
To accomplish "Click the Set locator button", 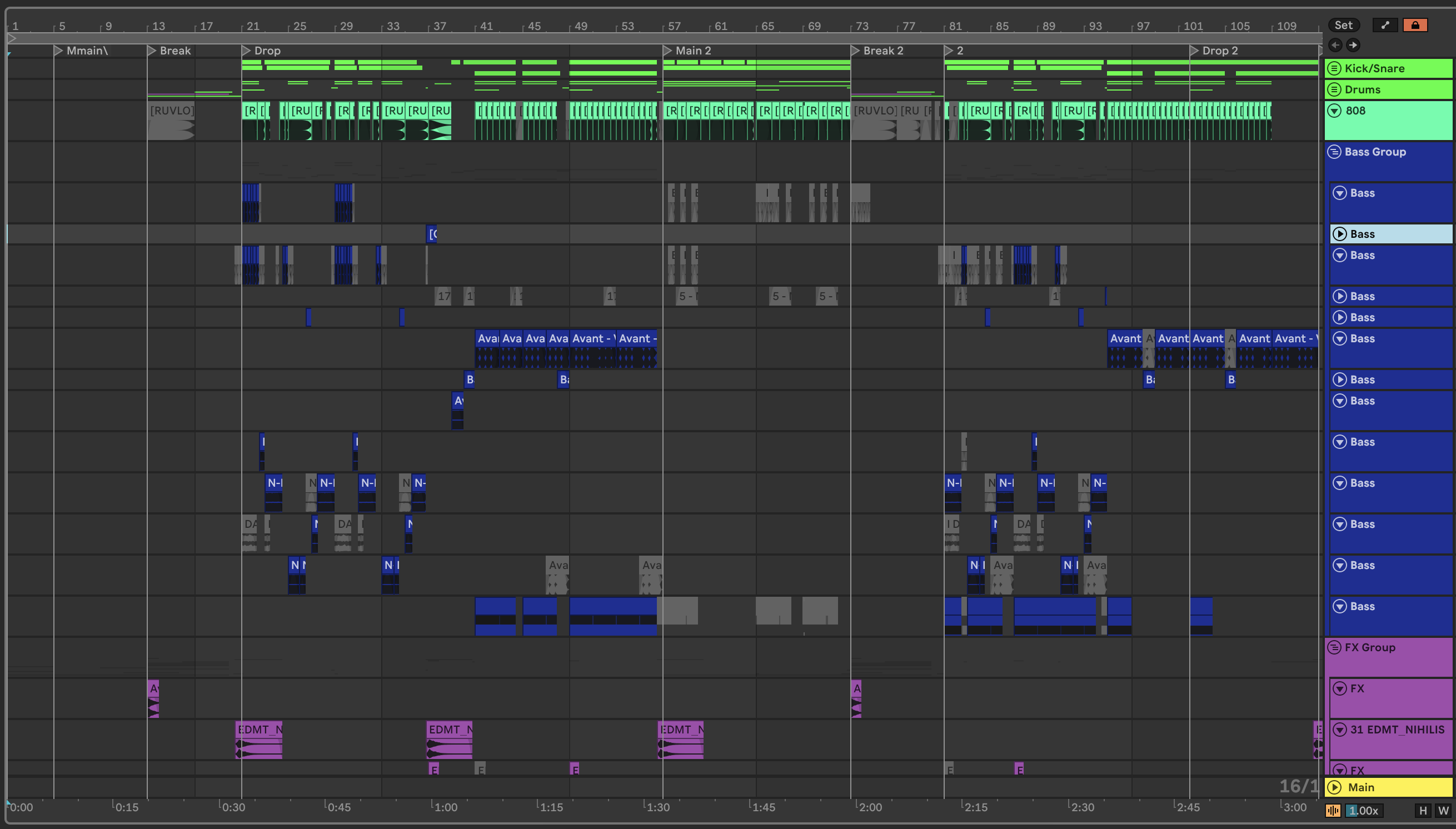I will click(1343, 25).
